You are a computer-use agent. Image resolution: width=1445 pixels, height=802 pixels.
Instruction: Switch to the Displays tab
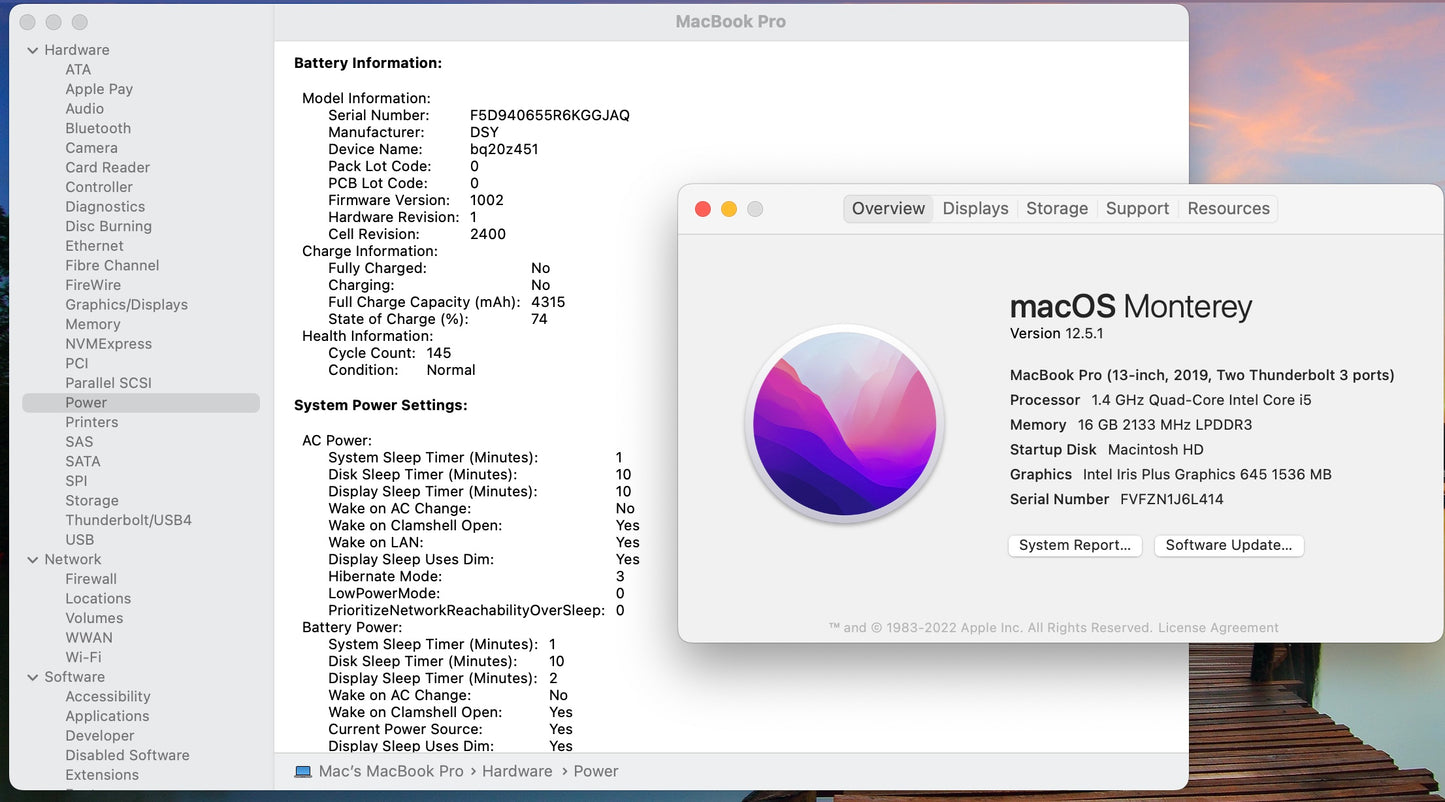click(975, 208)
